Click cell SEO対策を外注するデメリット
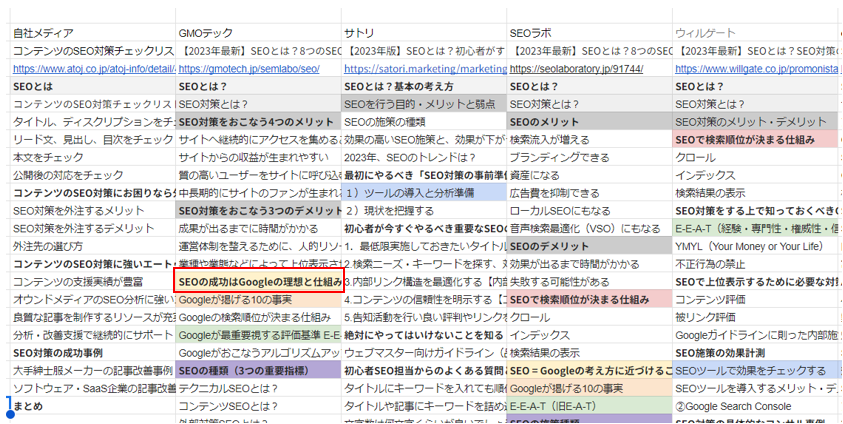843x424 pixels. click(93, 228)
